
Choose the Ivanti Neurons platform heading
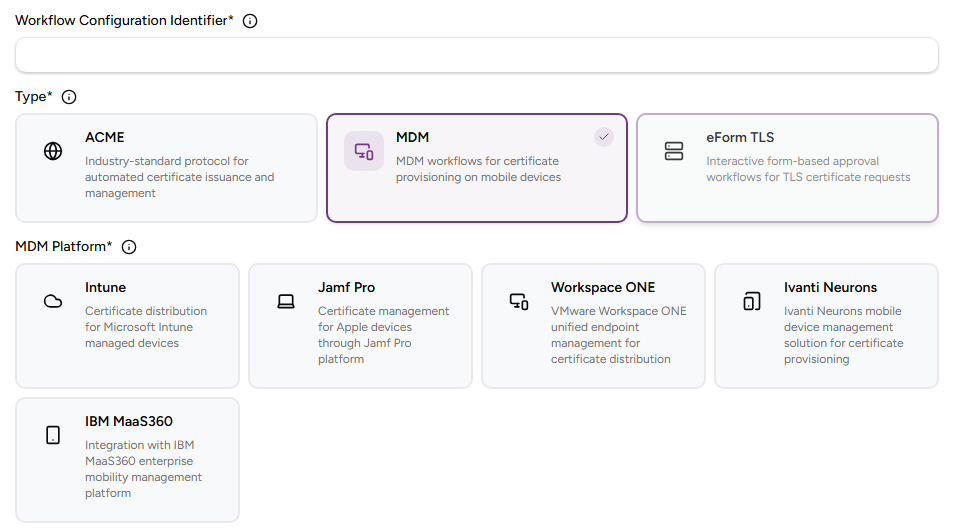click(830, 287)
